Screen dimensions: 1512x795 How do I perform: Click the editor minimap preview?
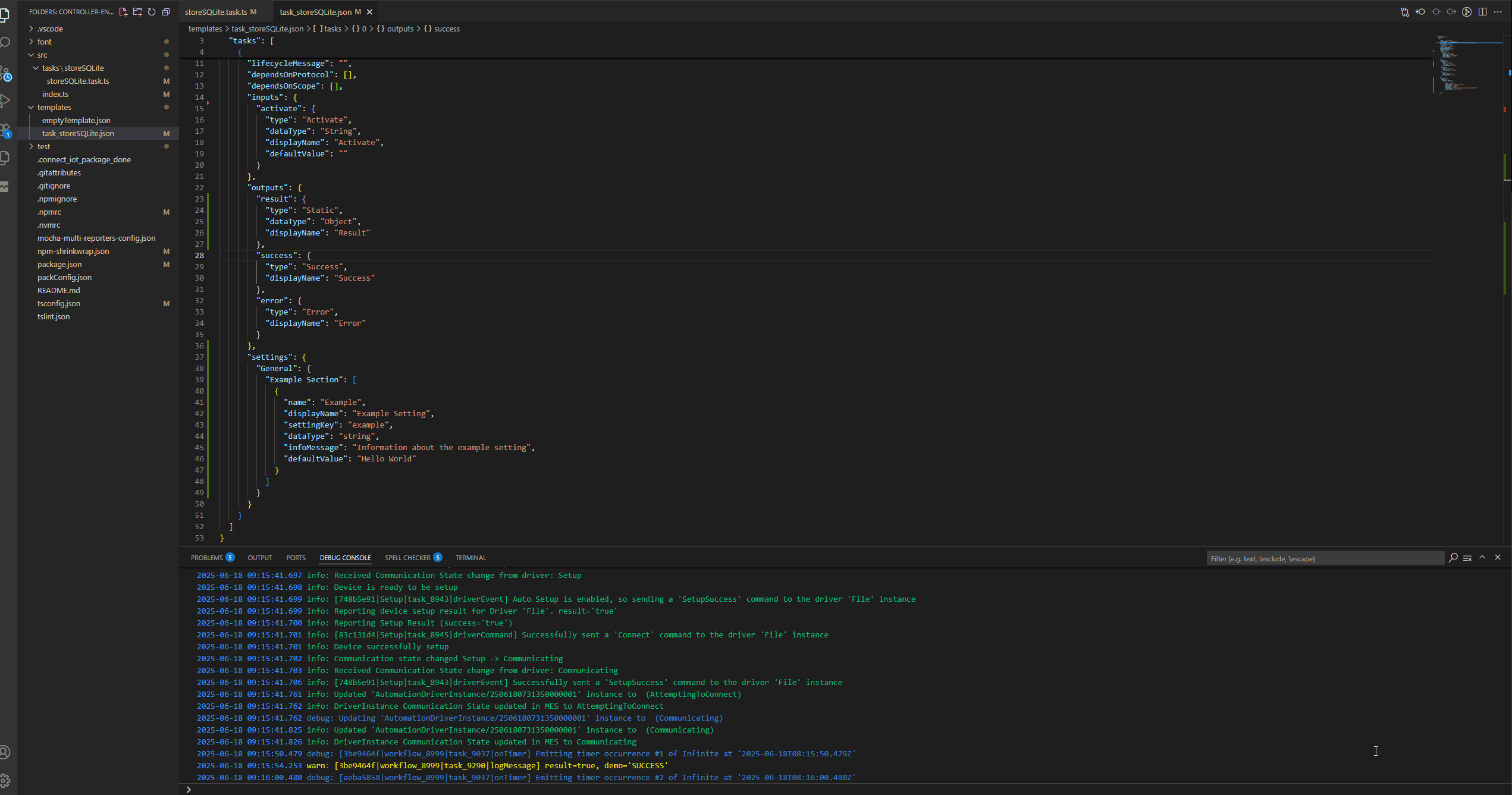tap(1469, 65)
